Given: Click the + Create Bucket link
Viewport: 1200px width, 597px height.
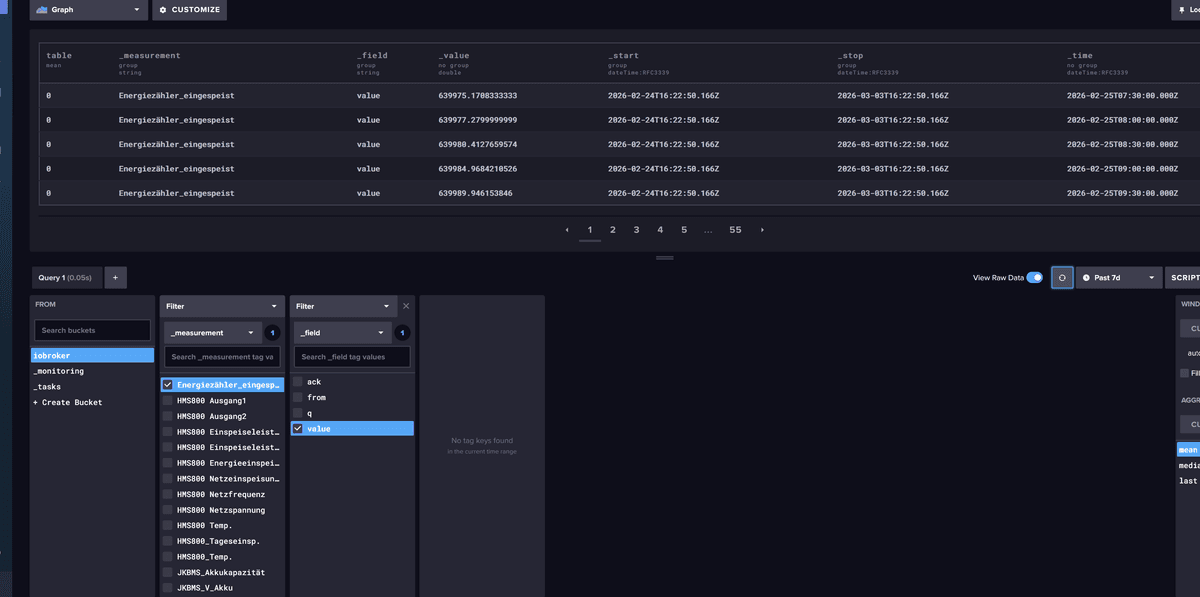Looking at the screenshot, I should (x=68, y=402).
